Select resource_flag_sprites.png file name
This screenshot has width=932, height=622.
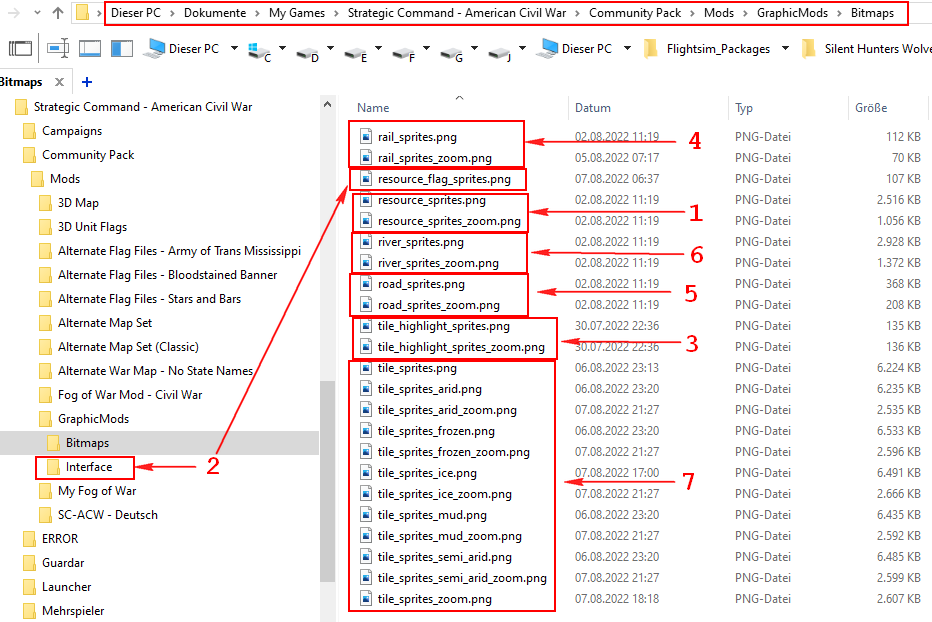coord(444,179)
